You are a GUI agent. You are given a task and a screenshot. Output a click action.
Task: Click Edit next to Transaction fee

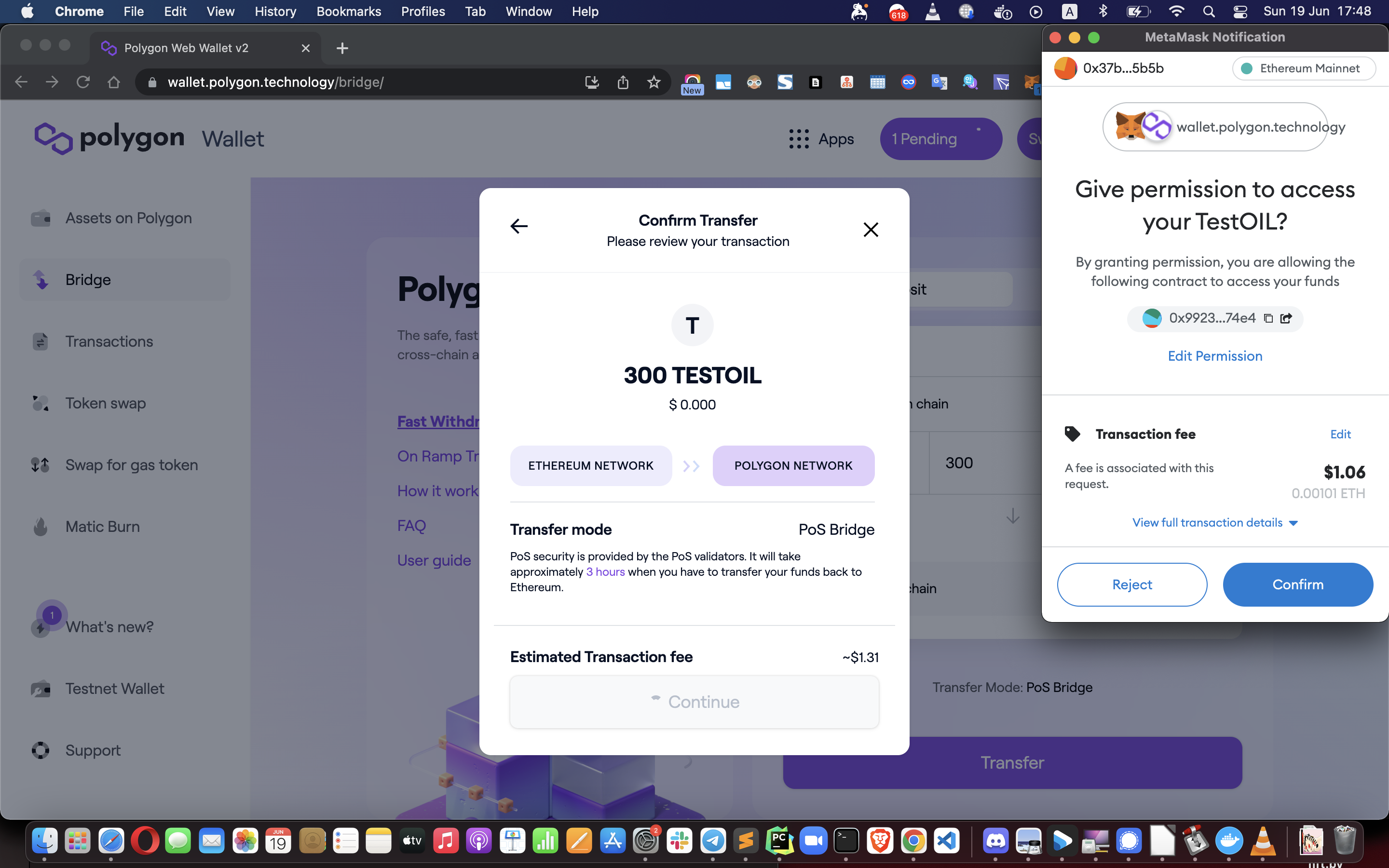tap(1340, 434)
